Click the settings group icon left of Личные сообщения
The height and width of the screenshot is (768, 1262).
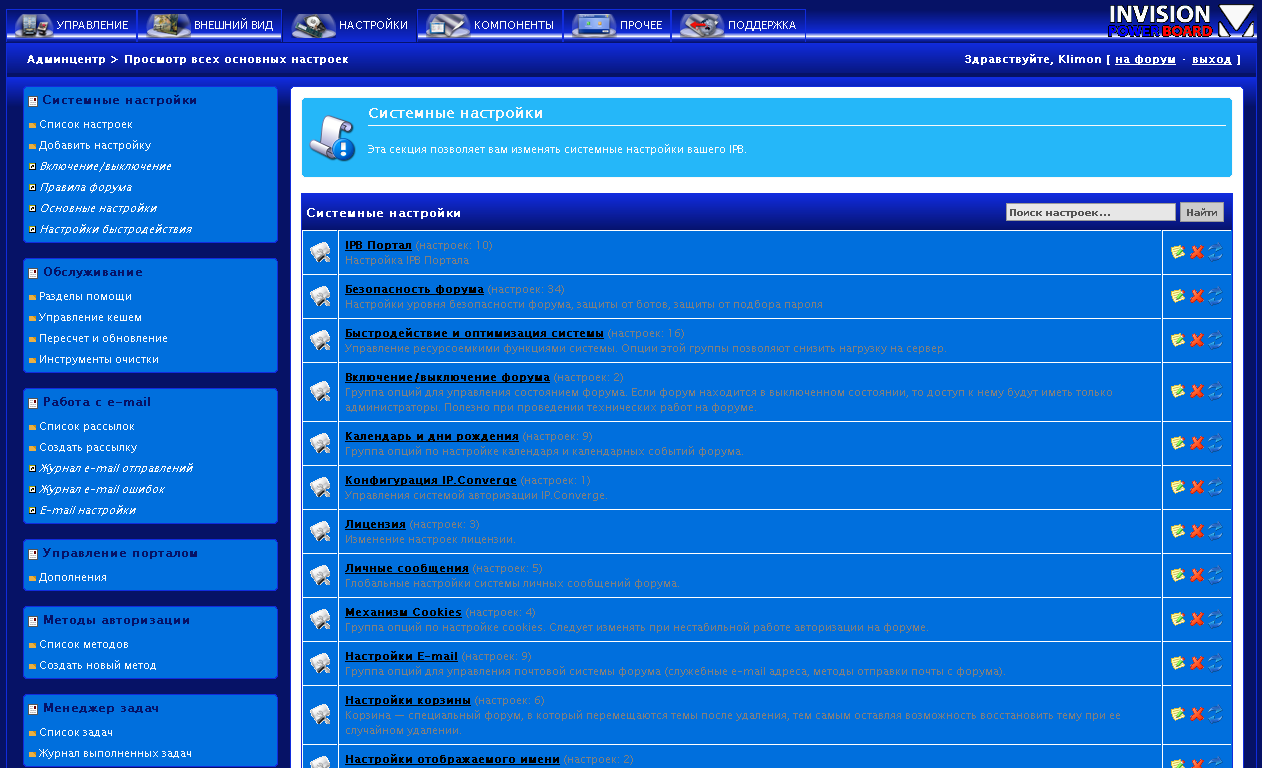click(x=320, y=575)
